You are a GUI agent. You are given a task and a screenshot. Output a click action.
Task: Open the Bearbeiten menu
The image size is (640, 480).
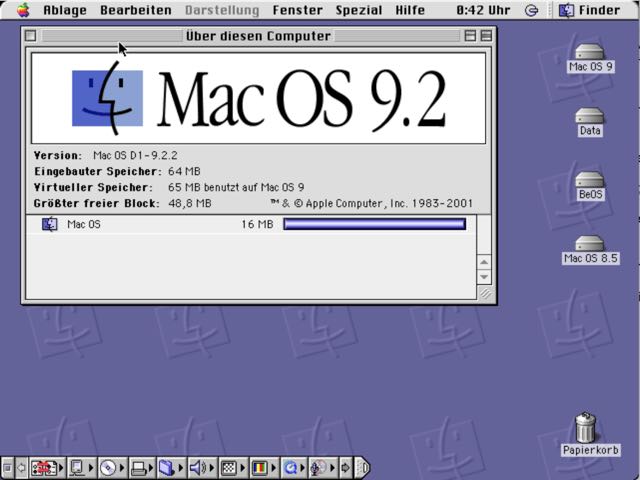point(136,10)
